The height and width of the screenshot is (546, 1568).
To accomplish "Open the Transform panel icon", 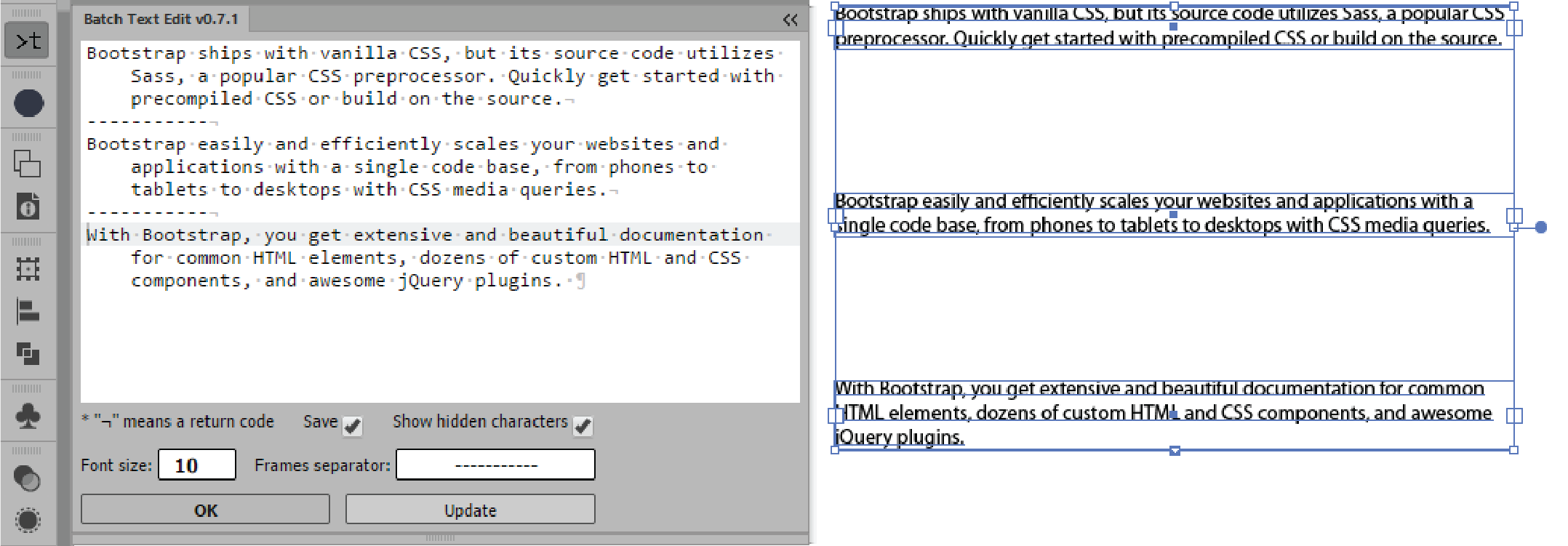I will pyautogui.click(x=28, y=270).
